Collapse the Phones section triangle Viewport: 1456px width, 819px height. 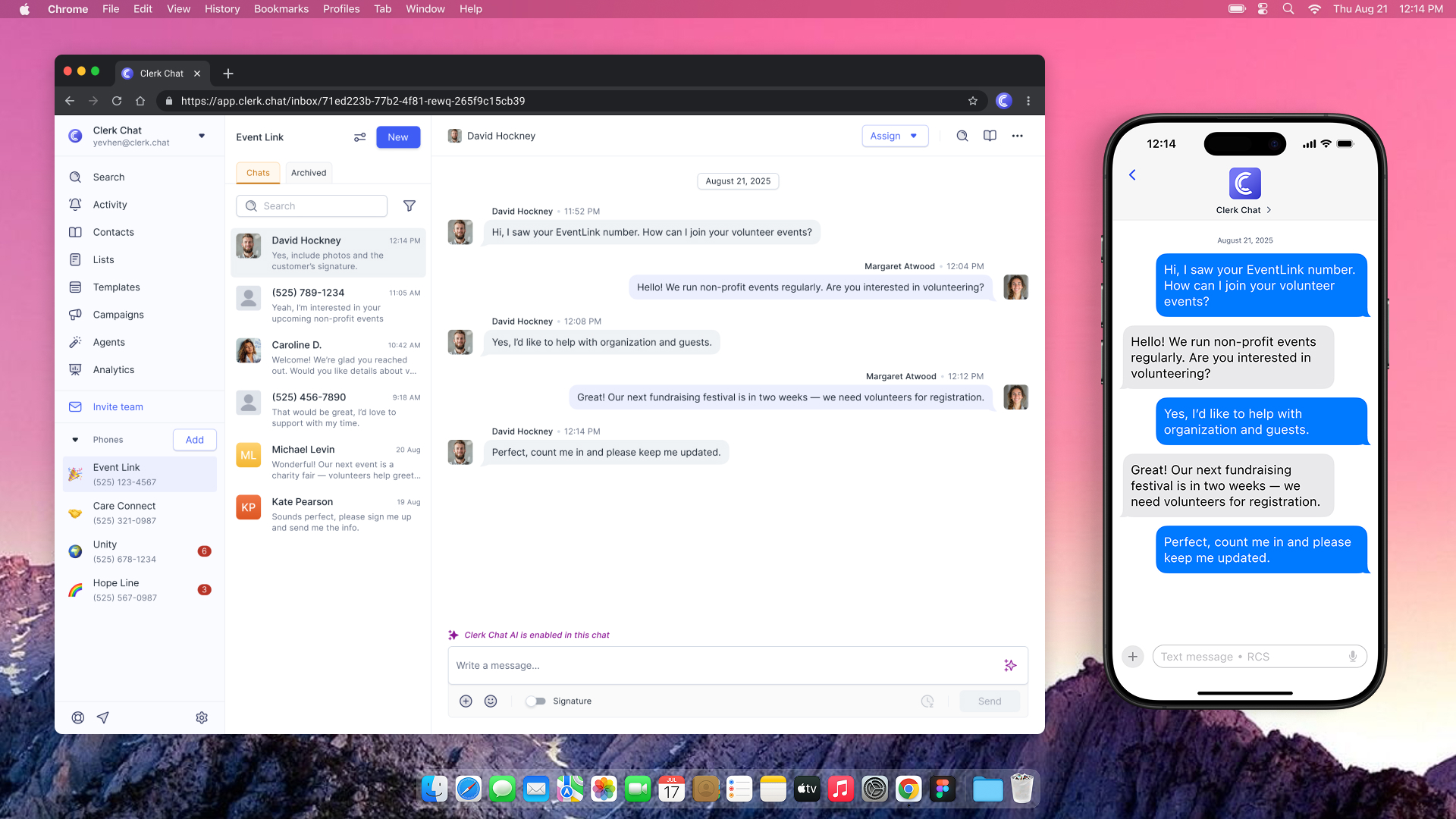click(75, 440)
